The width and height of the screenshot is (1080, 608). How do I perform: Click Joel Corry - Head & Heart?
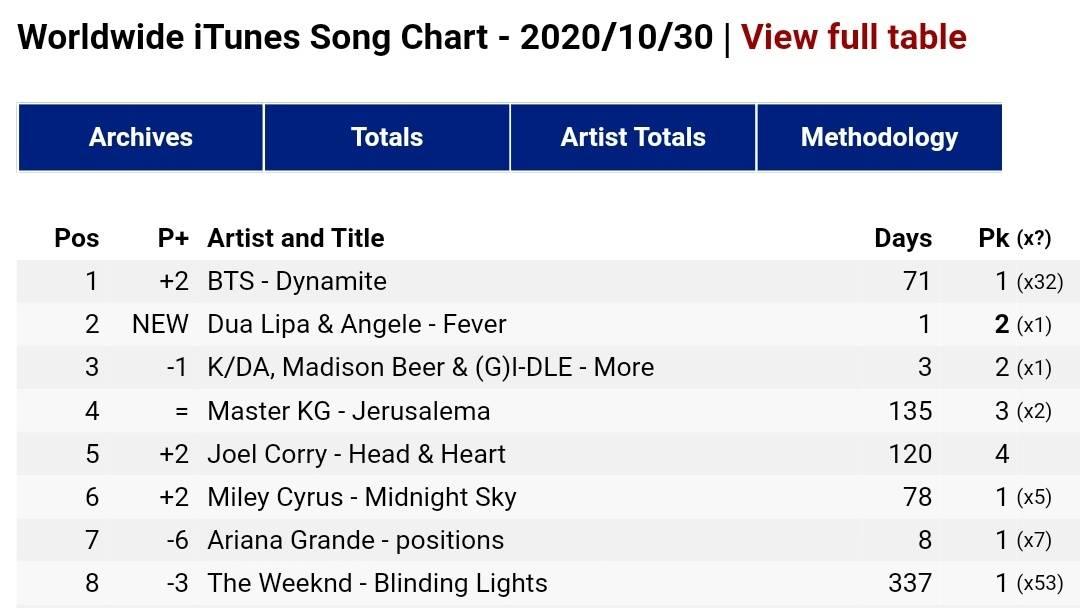(356, 454)
